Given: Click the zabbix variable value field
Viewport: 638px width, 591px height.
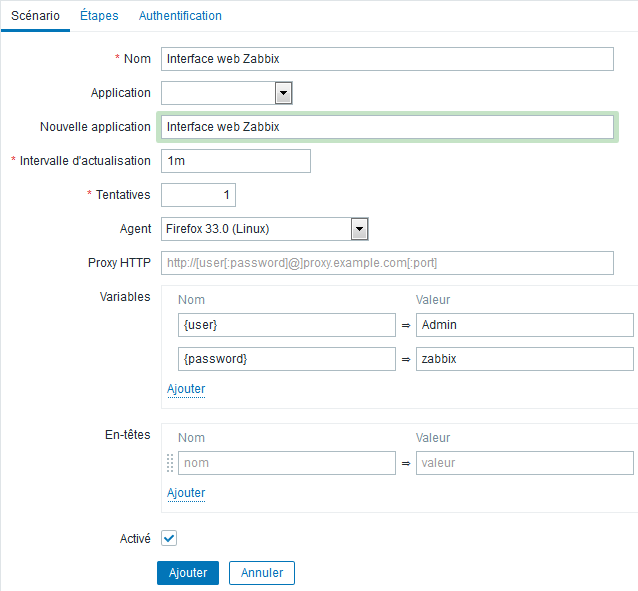Looking at the screenshot, I should point(525,359).
